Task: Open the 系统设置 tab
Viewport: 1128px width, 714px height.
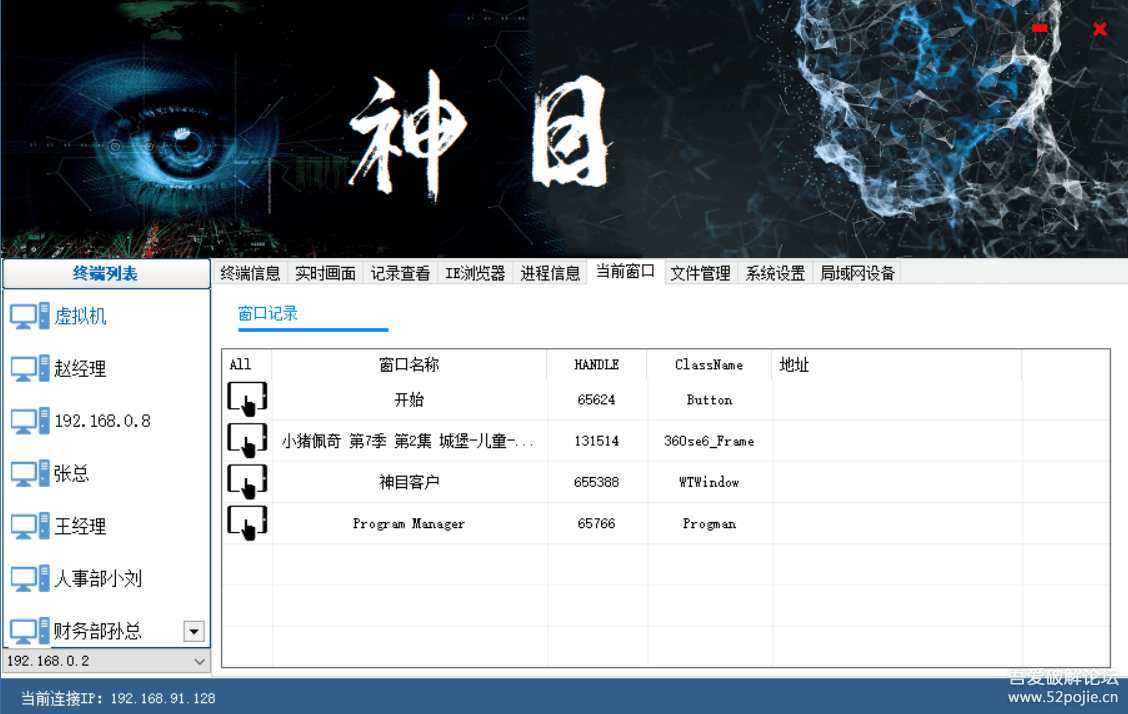Action: click(775, 271)
